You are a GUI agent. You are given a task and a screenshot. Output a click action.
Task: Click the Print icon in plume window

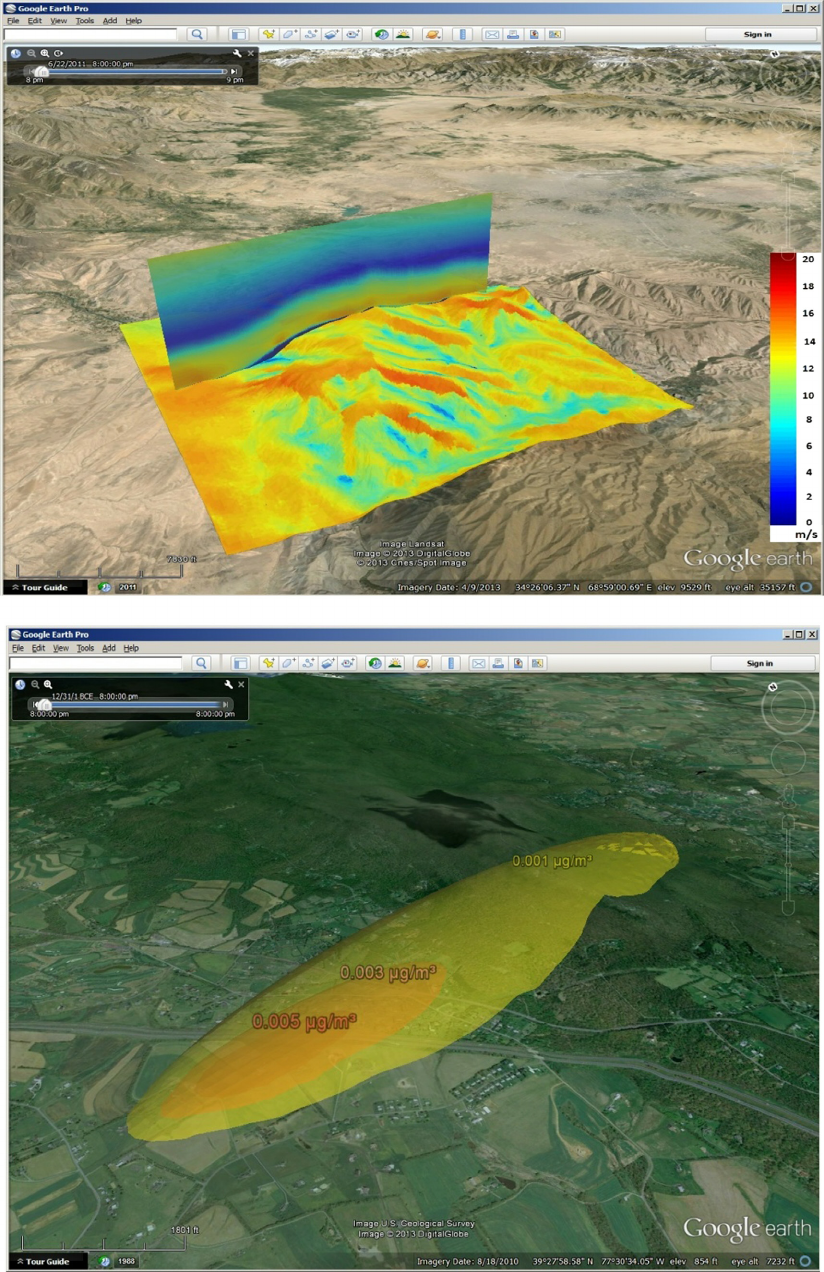pos(498,663)
